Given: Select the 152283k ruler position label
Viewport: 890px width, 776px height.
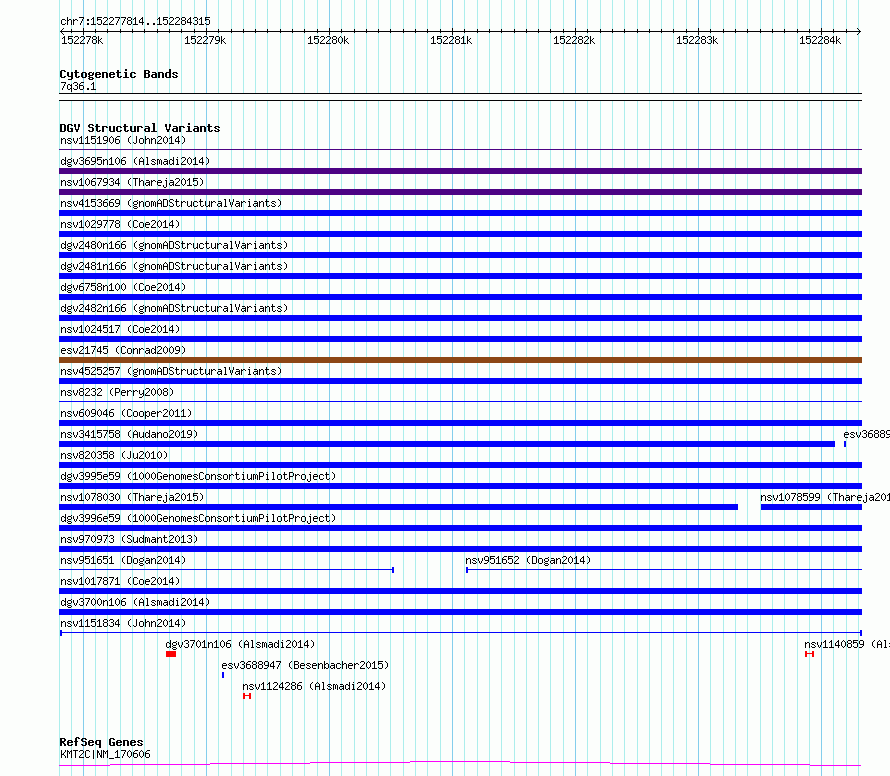Looking at the screenshot, I should [x=697, y=40].
